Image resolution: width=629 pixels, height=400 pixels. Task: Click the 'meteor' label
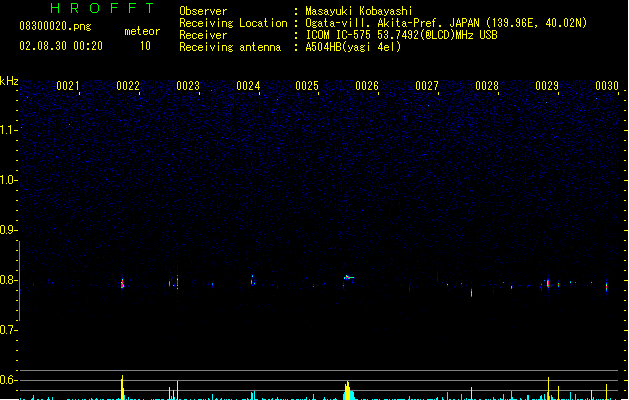click(x=142, y=31)
